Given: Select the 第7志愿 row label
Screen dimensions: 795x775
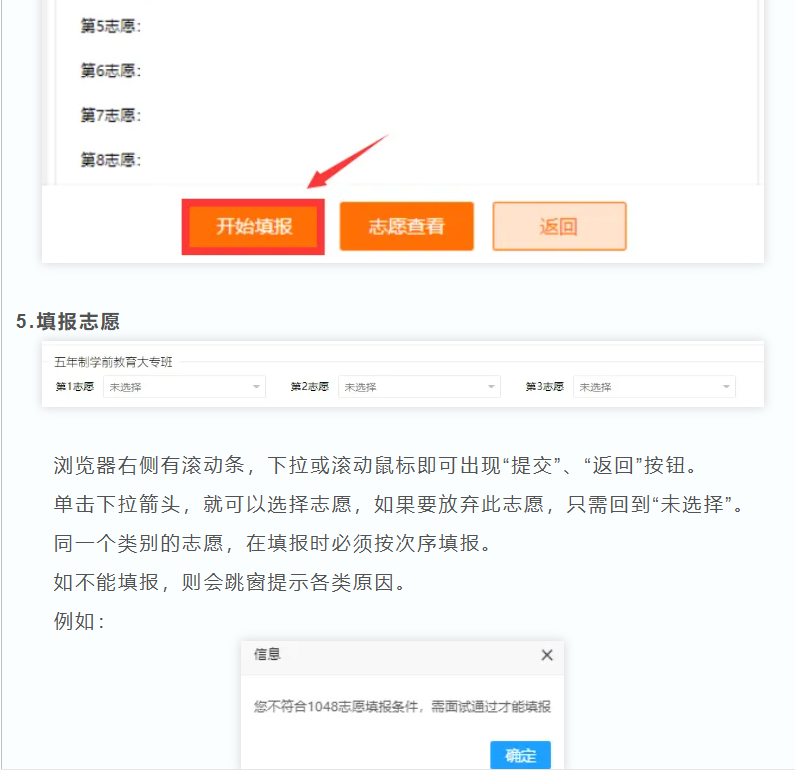Looking at the screenshot, I should pyautogui.click(x=111, y=115).
